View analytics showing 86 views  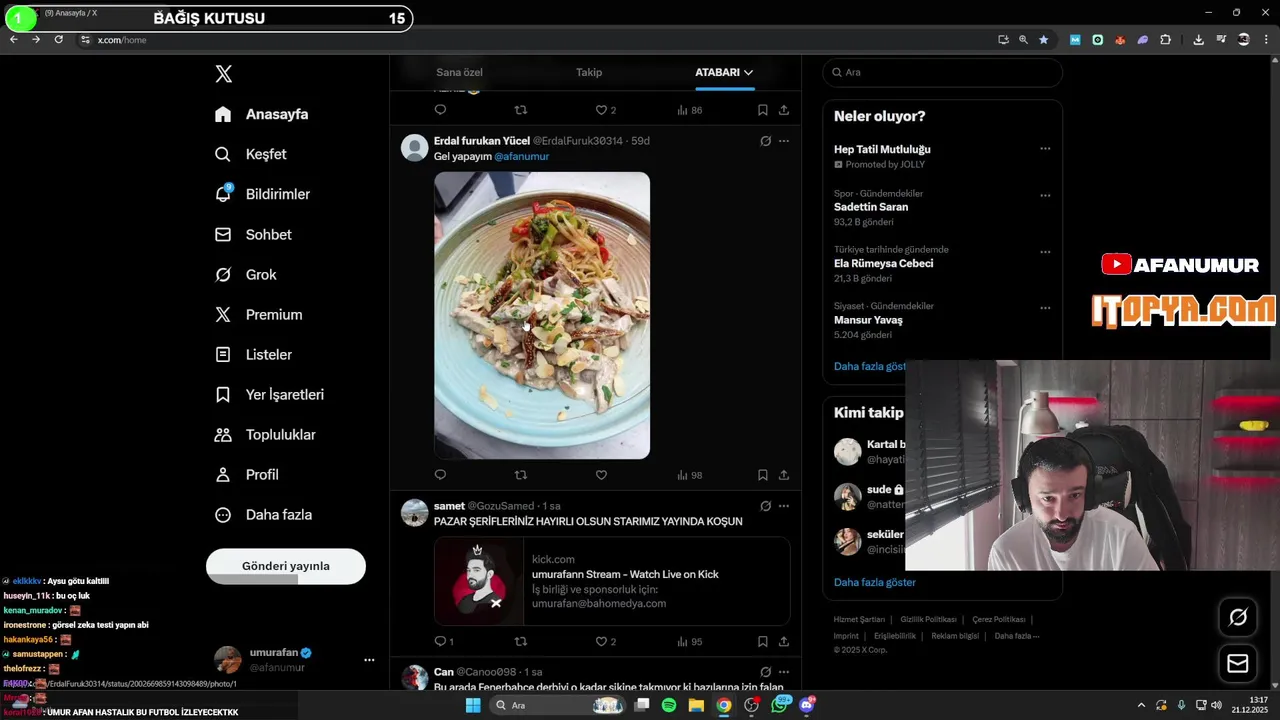[690, 110]
